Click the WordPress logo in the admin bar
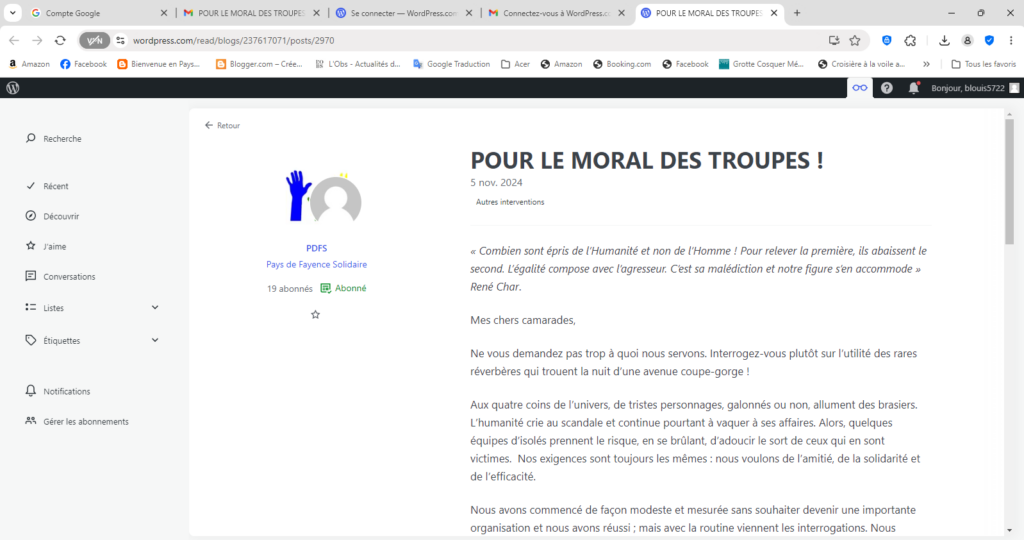Screen dimensions: 1024x540 (13, 88)
